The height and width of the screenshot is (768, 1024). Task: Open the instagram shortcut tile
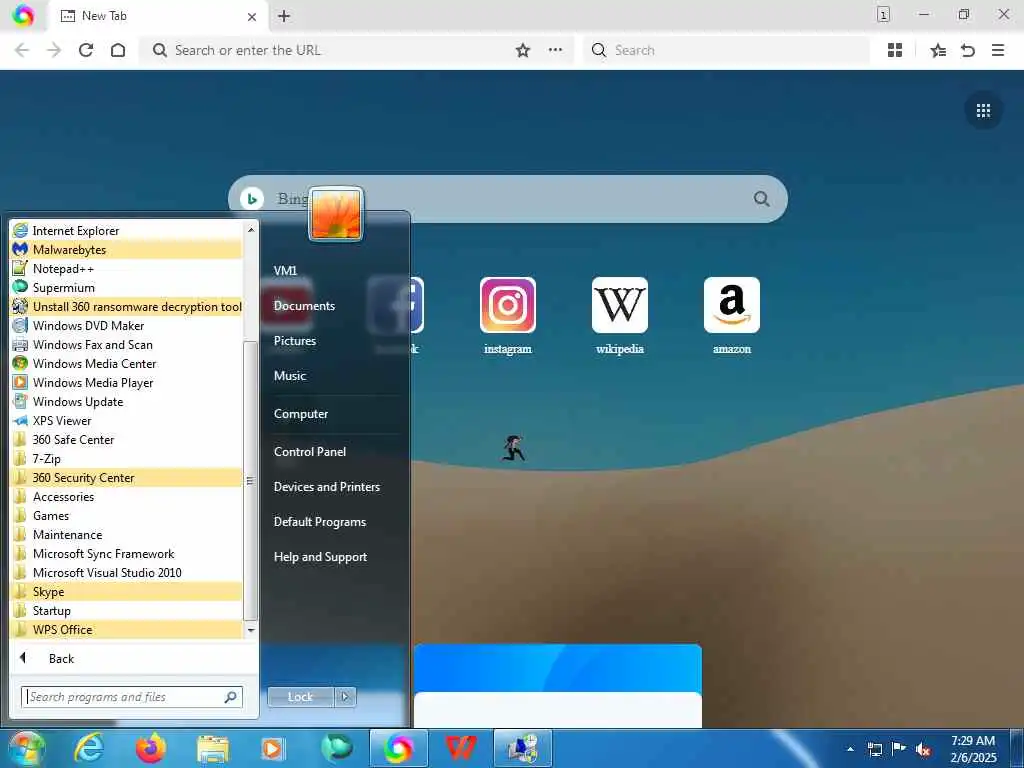point(508,316)
